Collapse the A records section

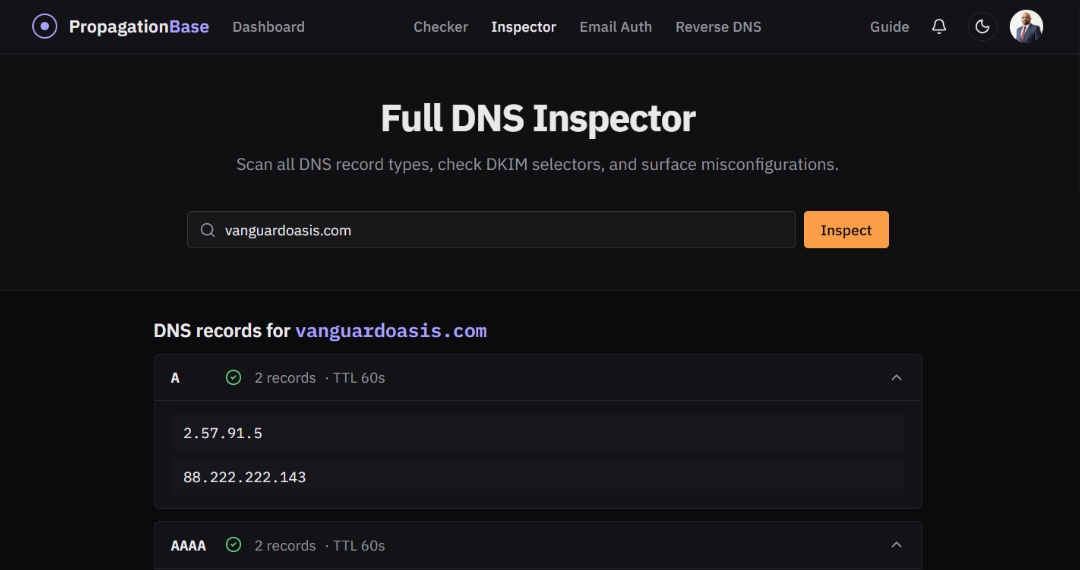point(896,377)
